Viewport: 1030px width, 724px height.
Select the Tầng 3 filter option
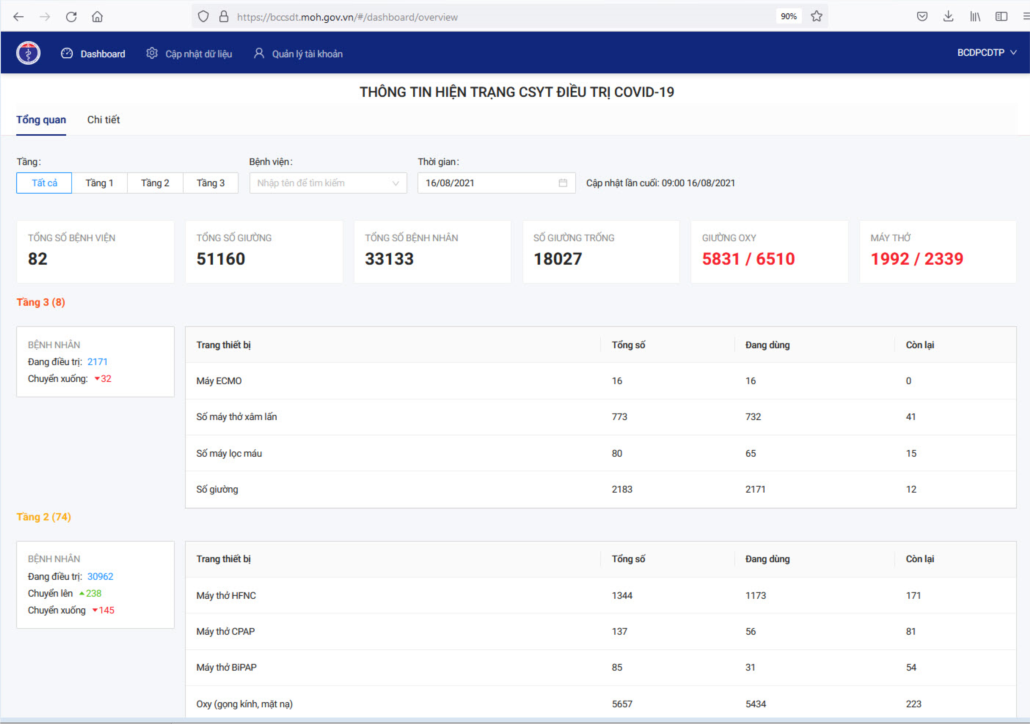(x=210, y=183)
